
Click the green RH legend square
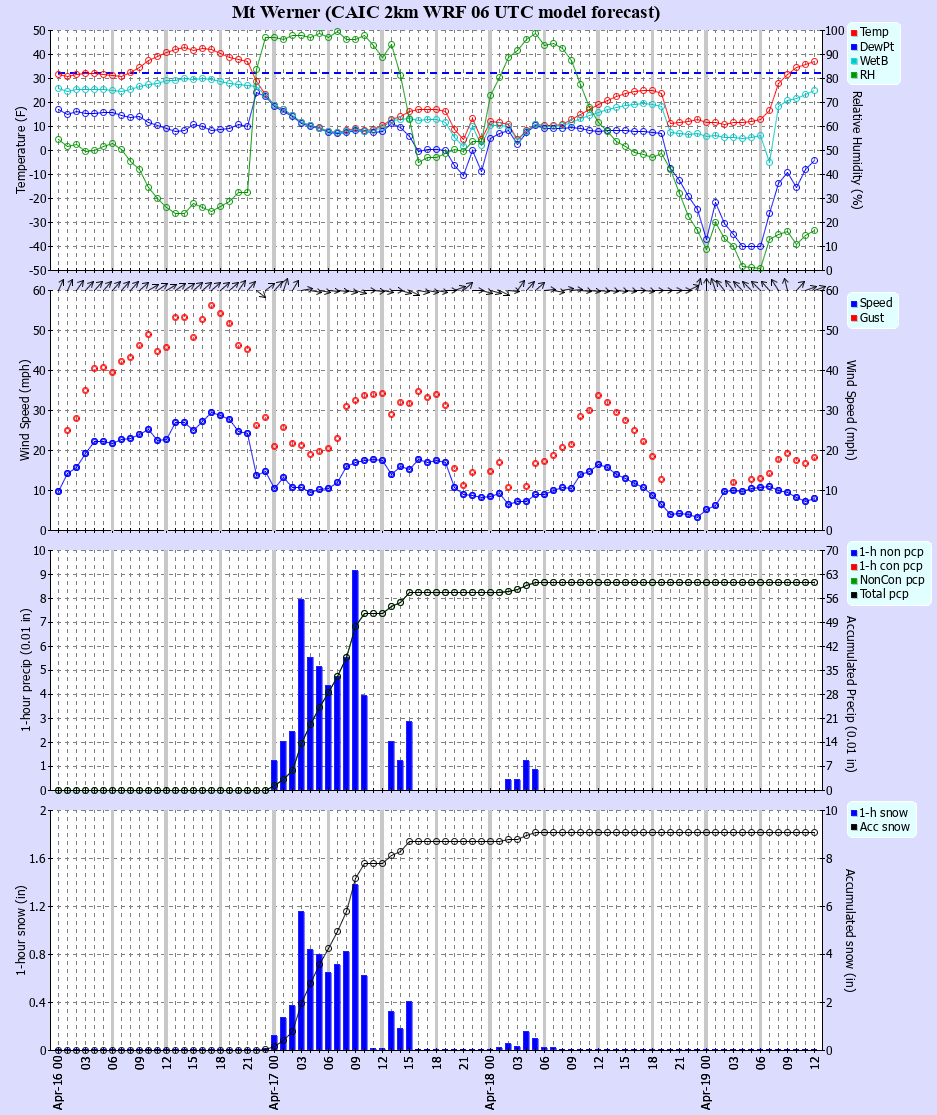[x=854, y=74]
